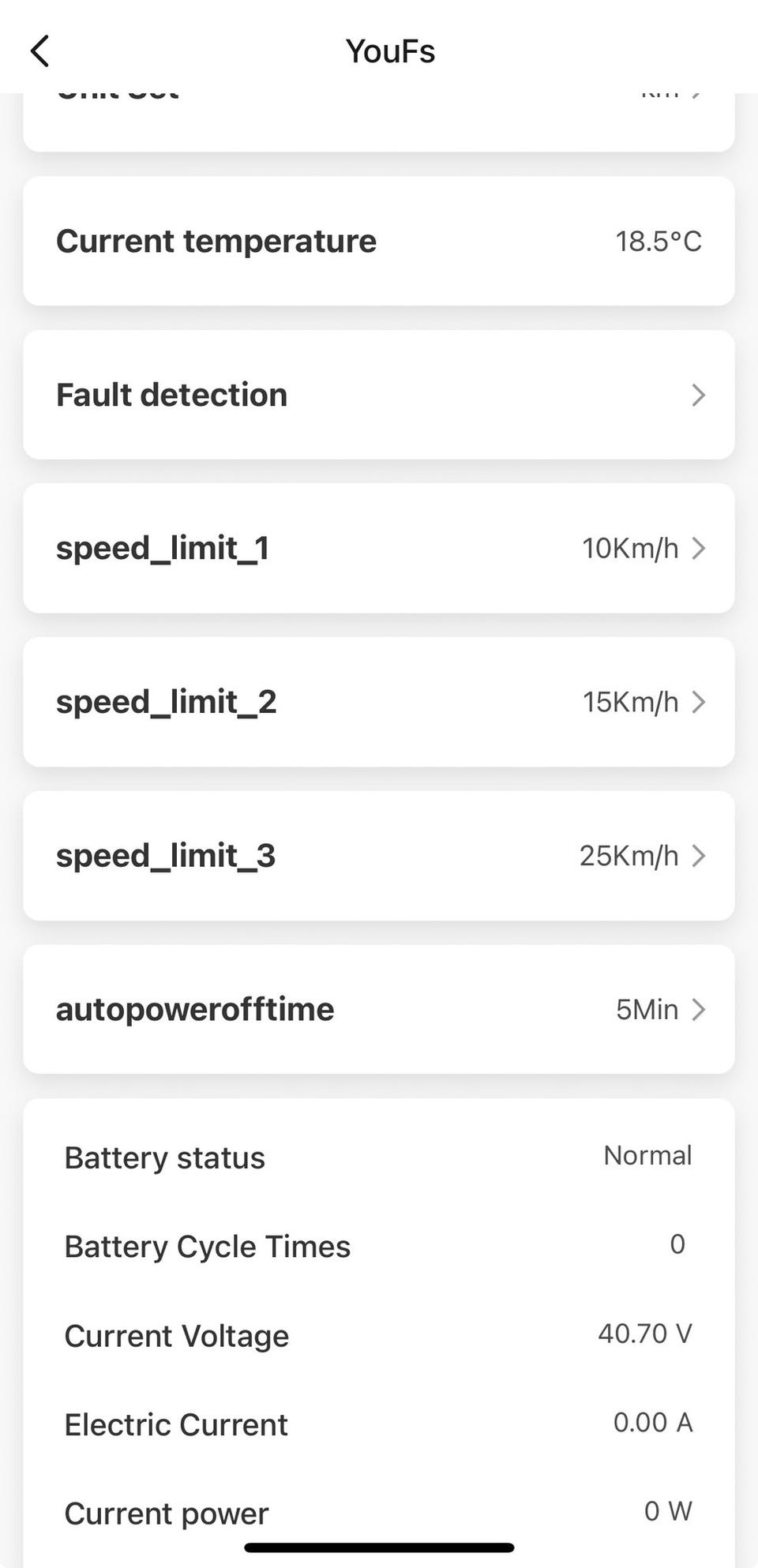Select the speed_limit_3 label
The image size is (758, 1568).
[166, 855]
